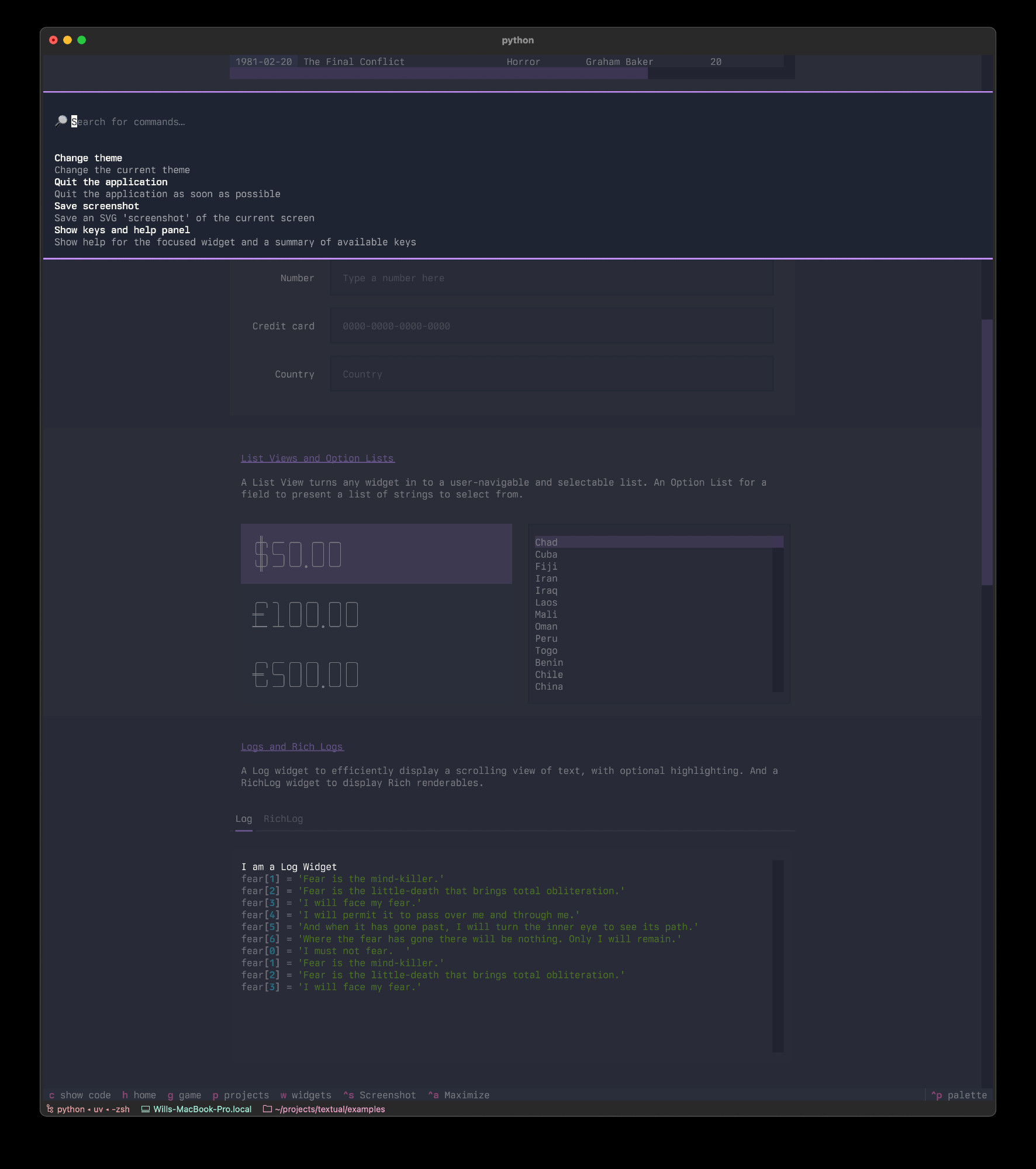This screenshot has height=1169, width=1036.
Task: Click the Credit card input field
Action: pos(551,326)
